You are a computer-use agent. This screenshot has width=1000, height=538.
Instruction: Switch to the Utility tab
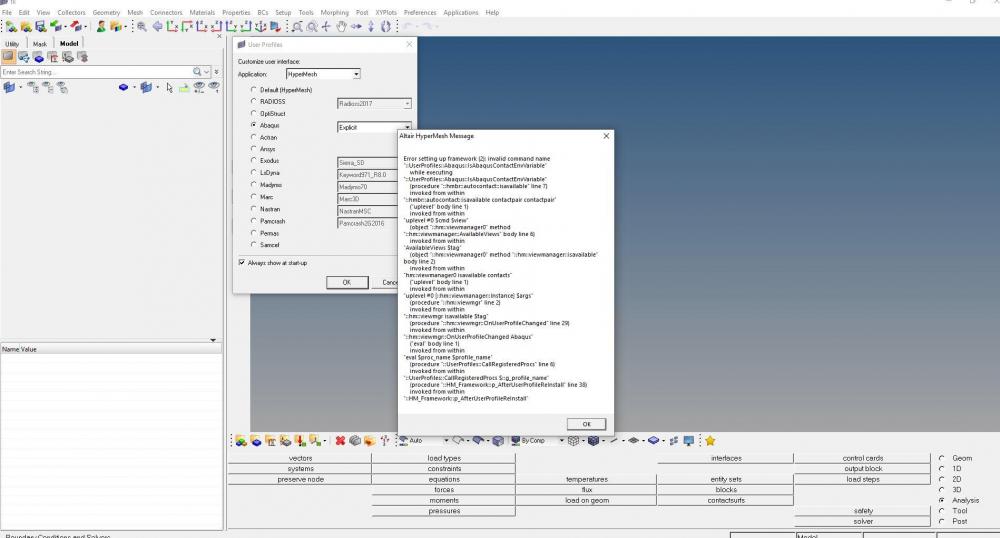pos(12,43)
